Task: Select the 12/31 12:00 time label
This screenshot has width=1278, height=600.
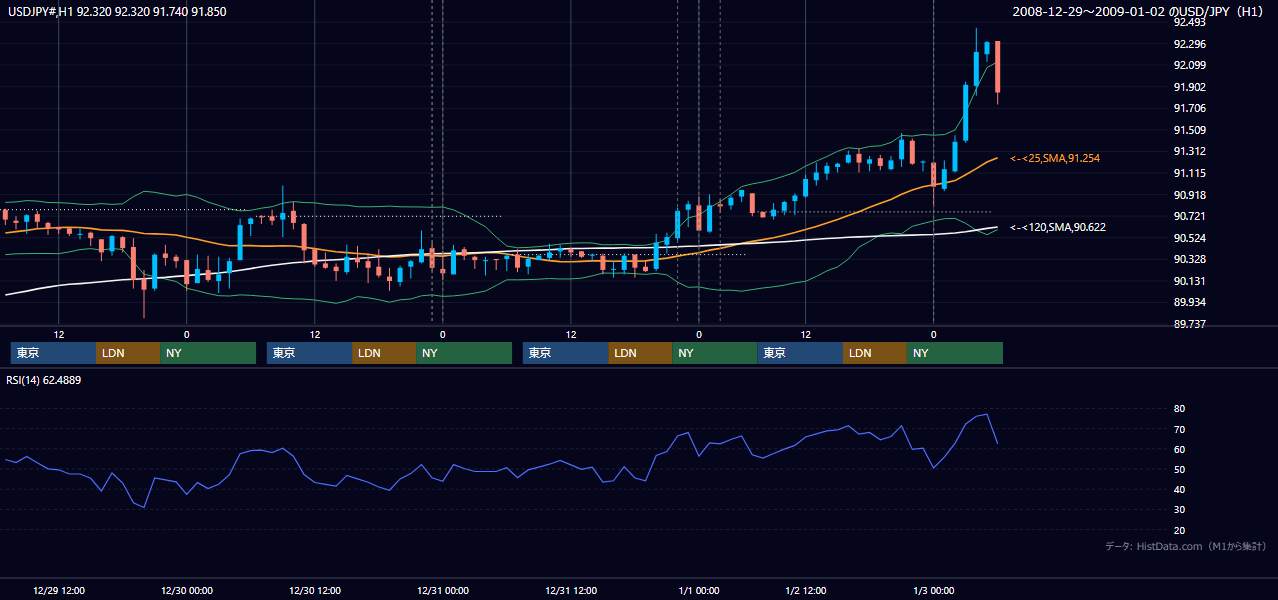Action: (x=571, y=590)
